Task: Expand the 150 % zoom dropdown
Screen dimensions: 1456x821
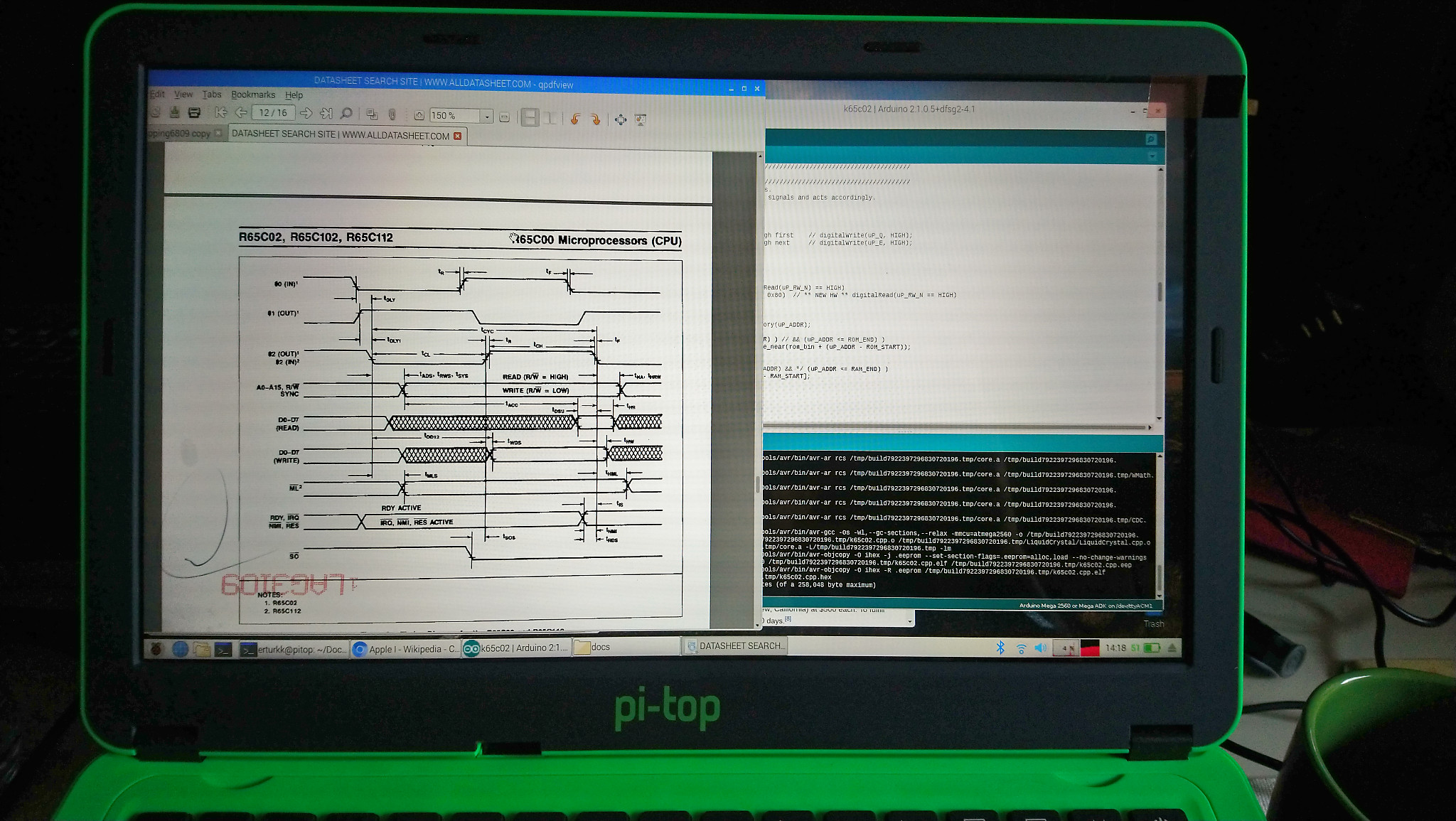Action: coord(487,117)
